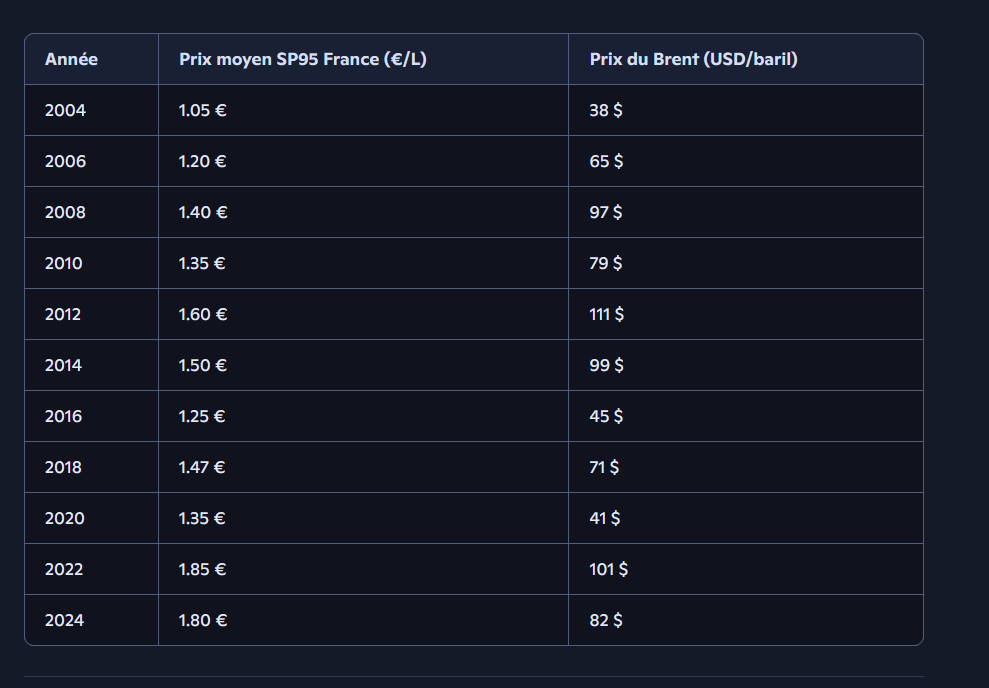The image size is (989, 688).
Task: Click the Année column header
Action: pyautogui.click(x=72, y=60)
